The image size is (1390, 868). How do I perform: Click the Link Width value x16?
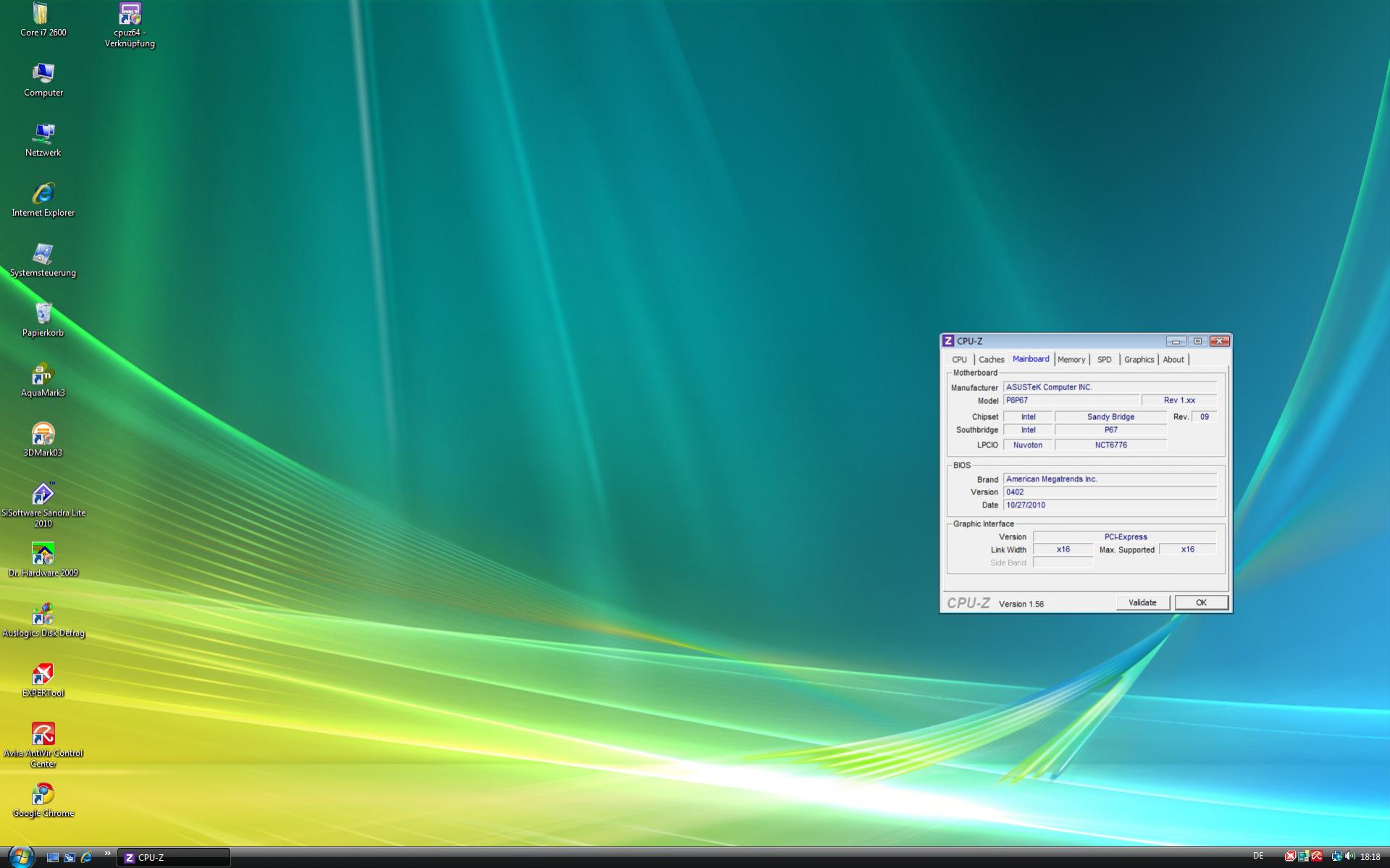[1063, 549]
